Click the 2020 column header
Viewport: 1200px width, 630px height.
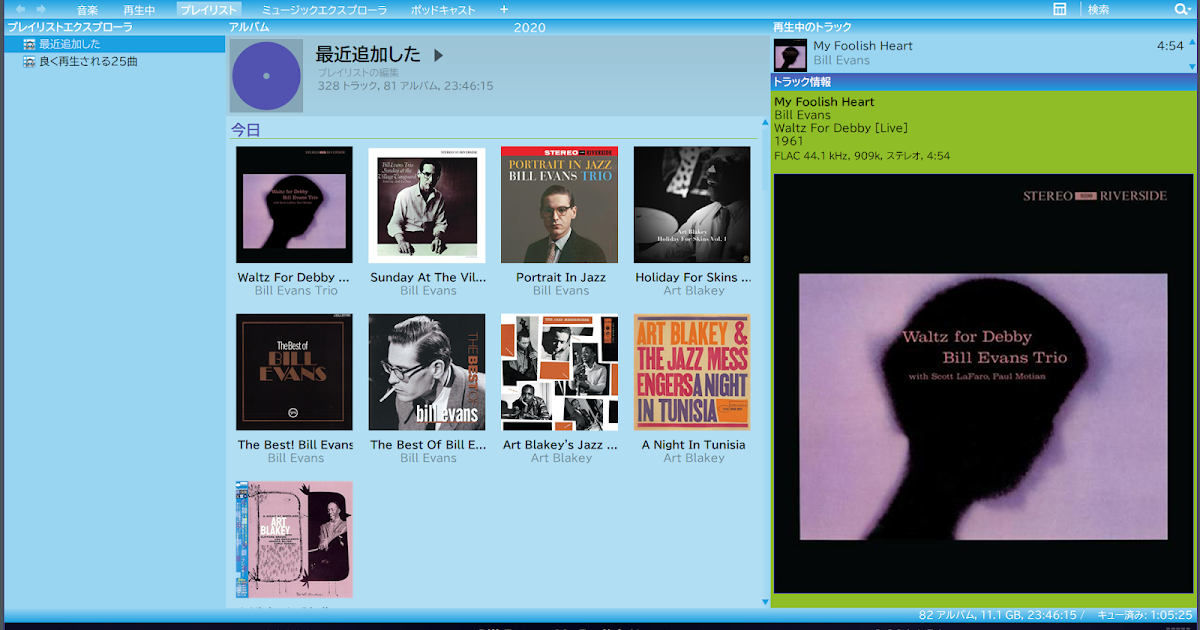click(x=530, y=27)
